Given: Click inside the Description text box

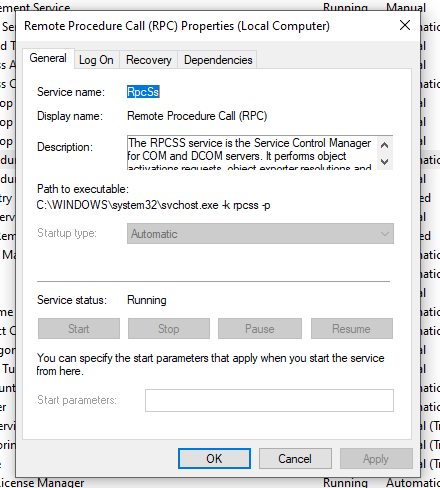Looking at the screenshot, I should click(x=252, y=153).
